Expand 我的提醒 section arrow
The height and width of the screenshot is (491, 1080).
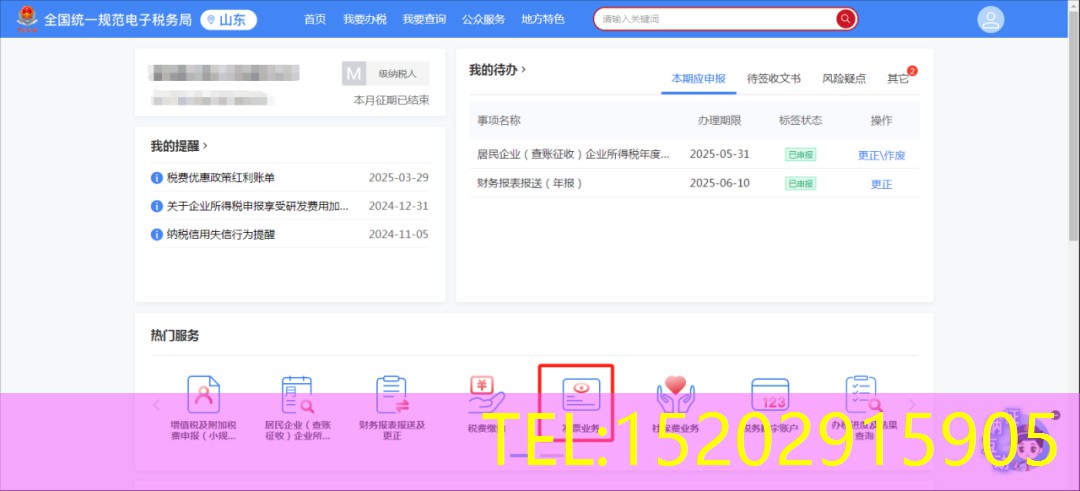(205, 146)
